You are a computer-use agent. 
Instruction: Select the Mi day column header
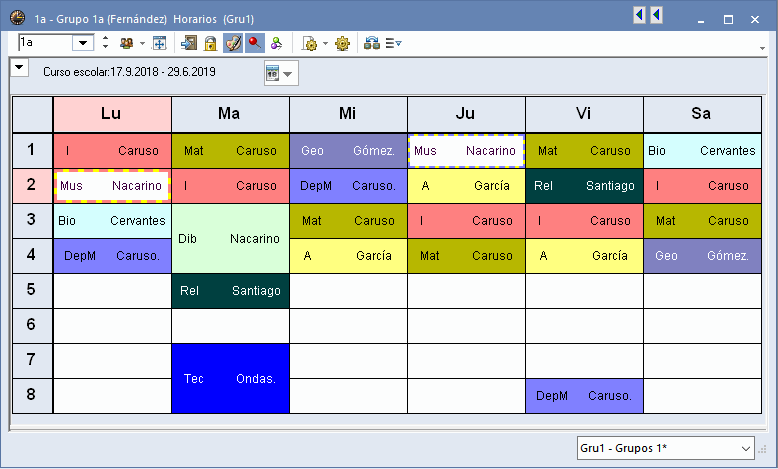pos(348,114)
